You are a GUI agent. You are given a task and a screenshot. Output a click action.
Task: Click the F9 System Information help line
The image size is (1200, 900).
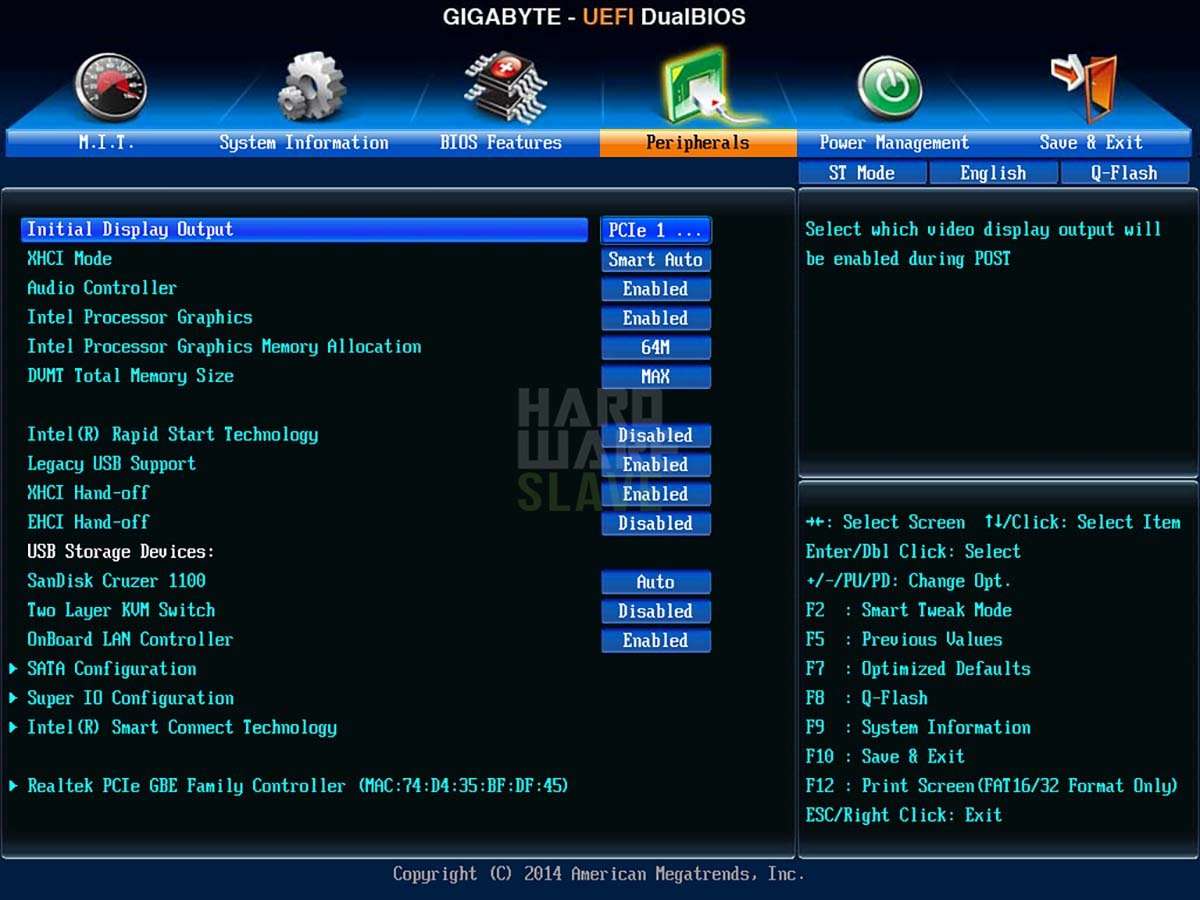pyautogui.click(x=918, y=727)
